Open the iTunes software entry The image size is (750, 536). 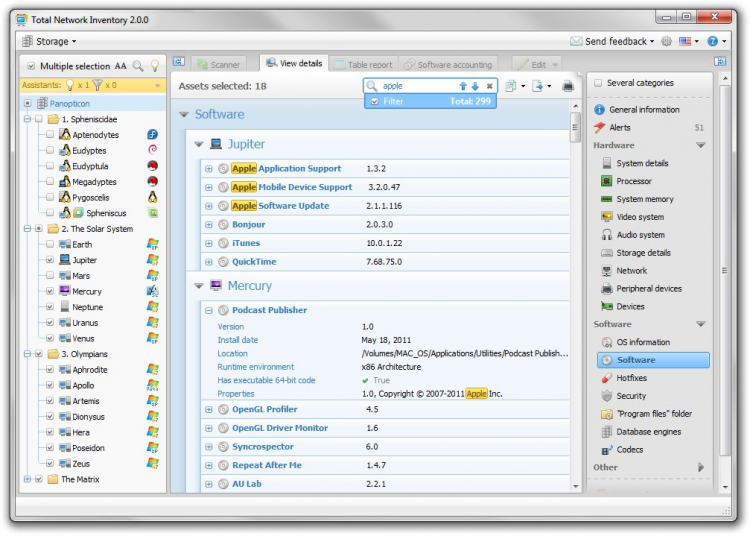click(x=246, y=243)
